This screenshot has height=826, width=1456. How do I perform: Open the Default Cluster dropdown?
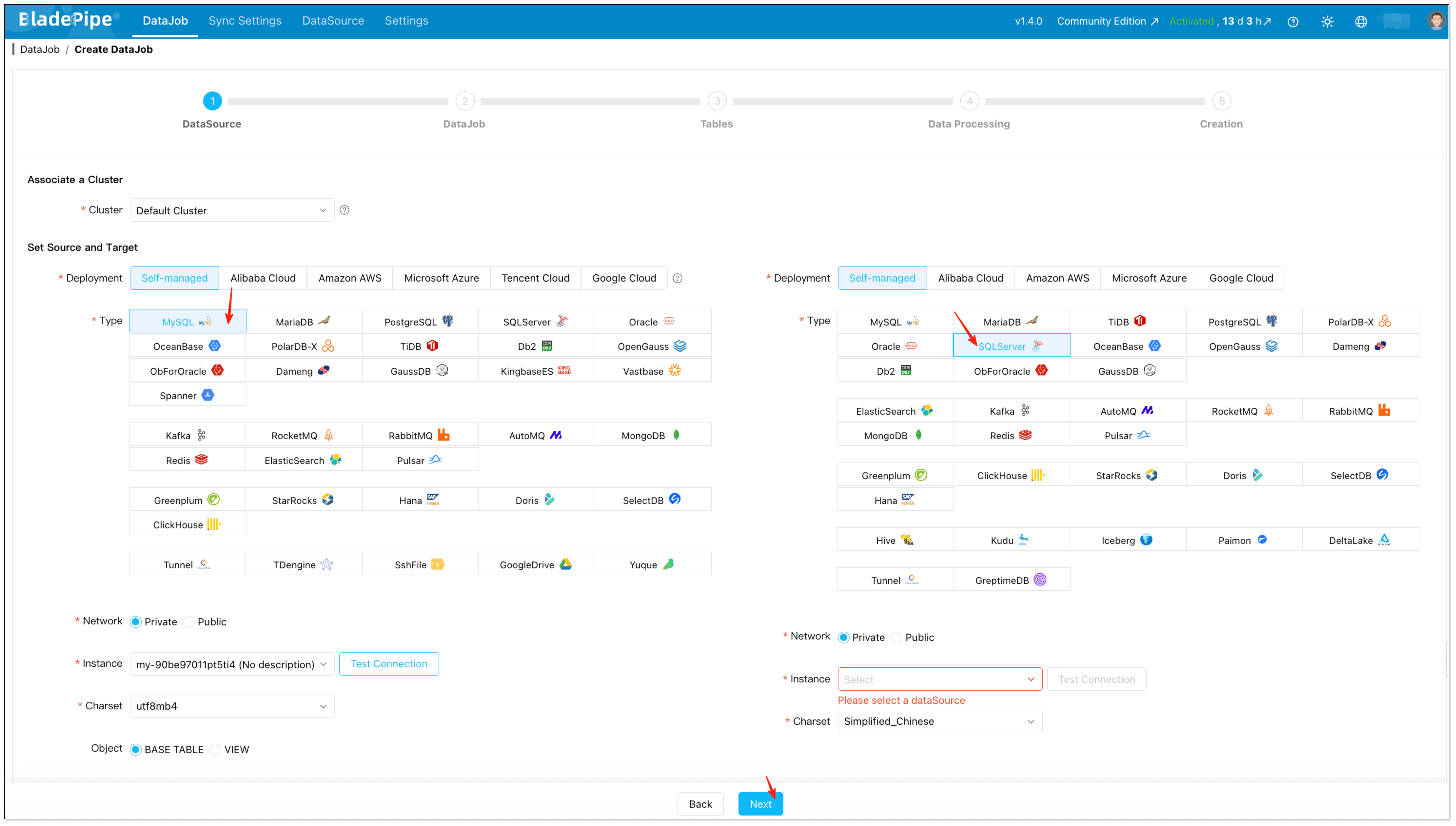click(231, 210)
